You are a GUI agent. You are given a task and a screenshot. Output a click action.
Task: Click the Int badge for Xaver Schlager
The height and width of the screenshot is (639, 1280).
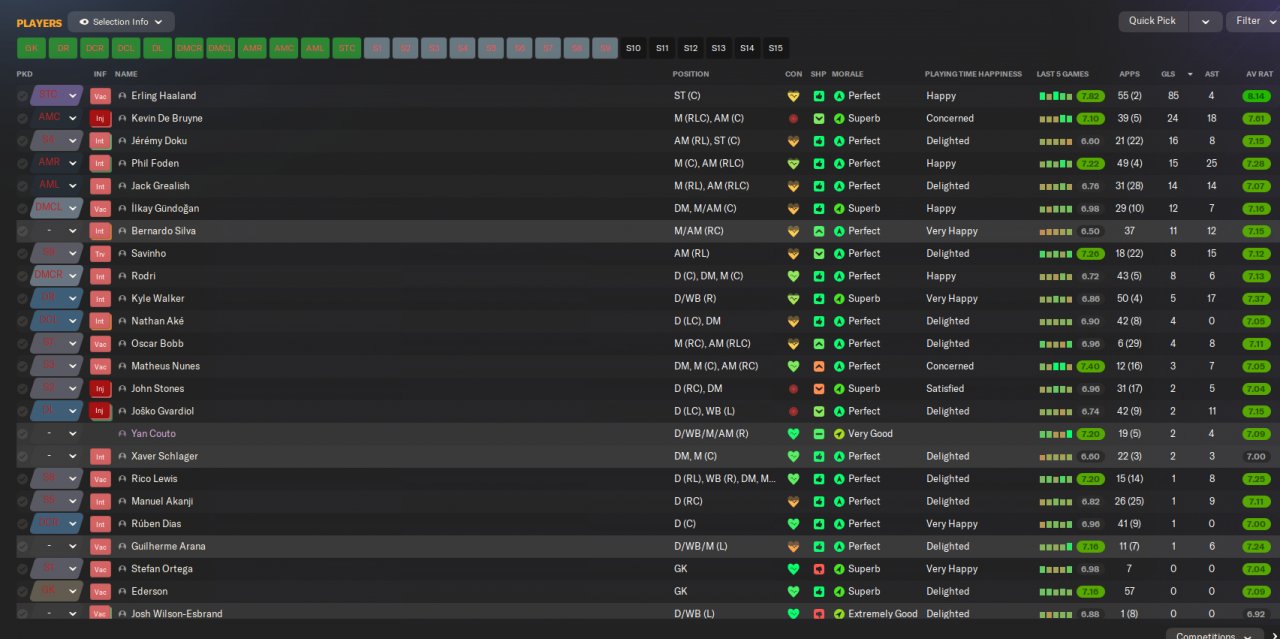[x=100, y=456]
